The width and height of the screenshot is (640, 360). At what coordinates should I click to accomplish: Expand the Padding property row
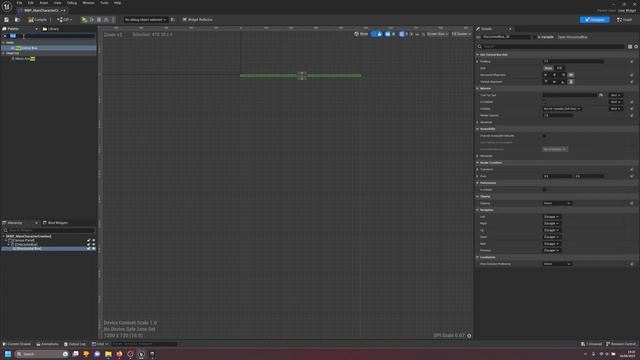click(x=478, y=62)
